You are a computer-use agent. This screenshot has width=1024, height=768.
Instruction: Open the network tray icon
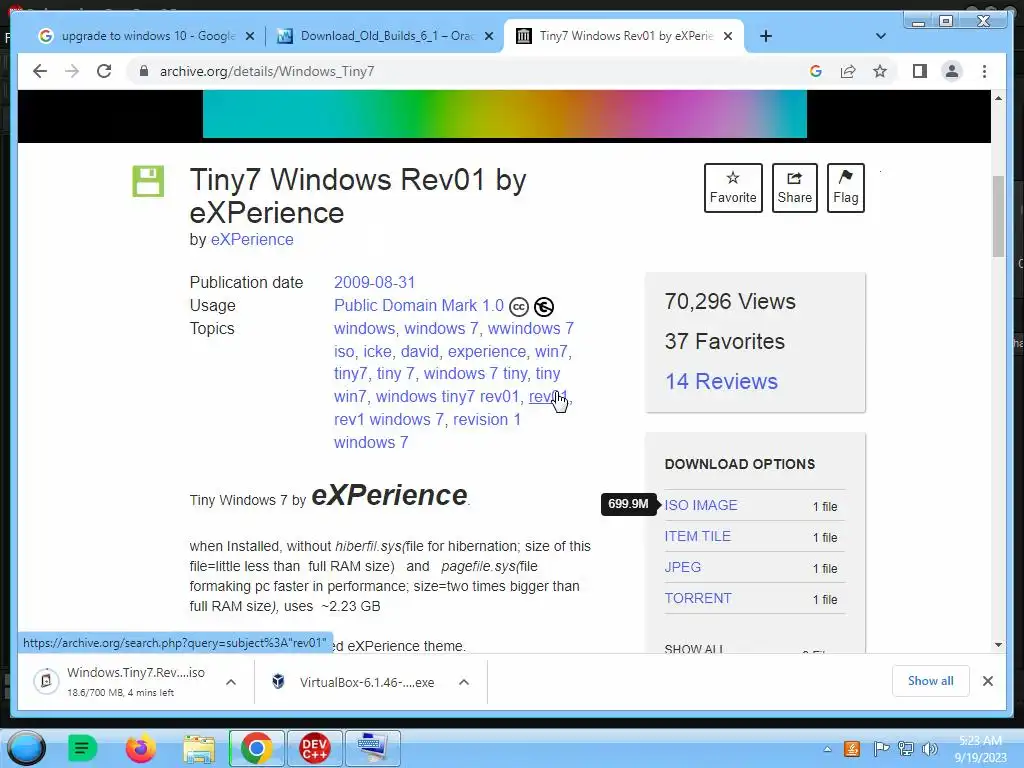click(x=906, y=749)
